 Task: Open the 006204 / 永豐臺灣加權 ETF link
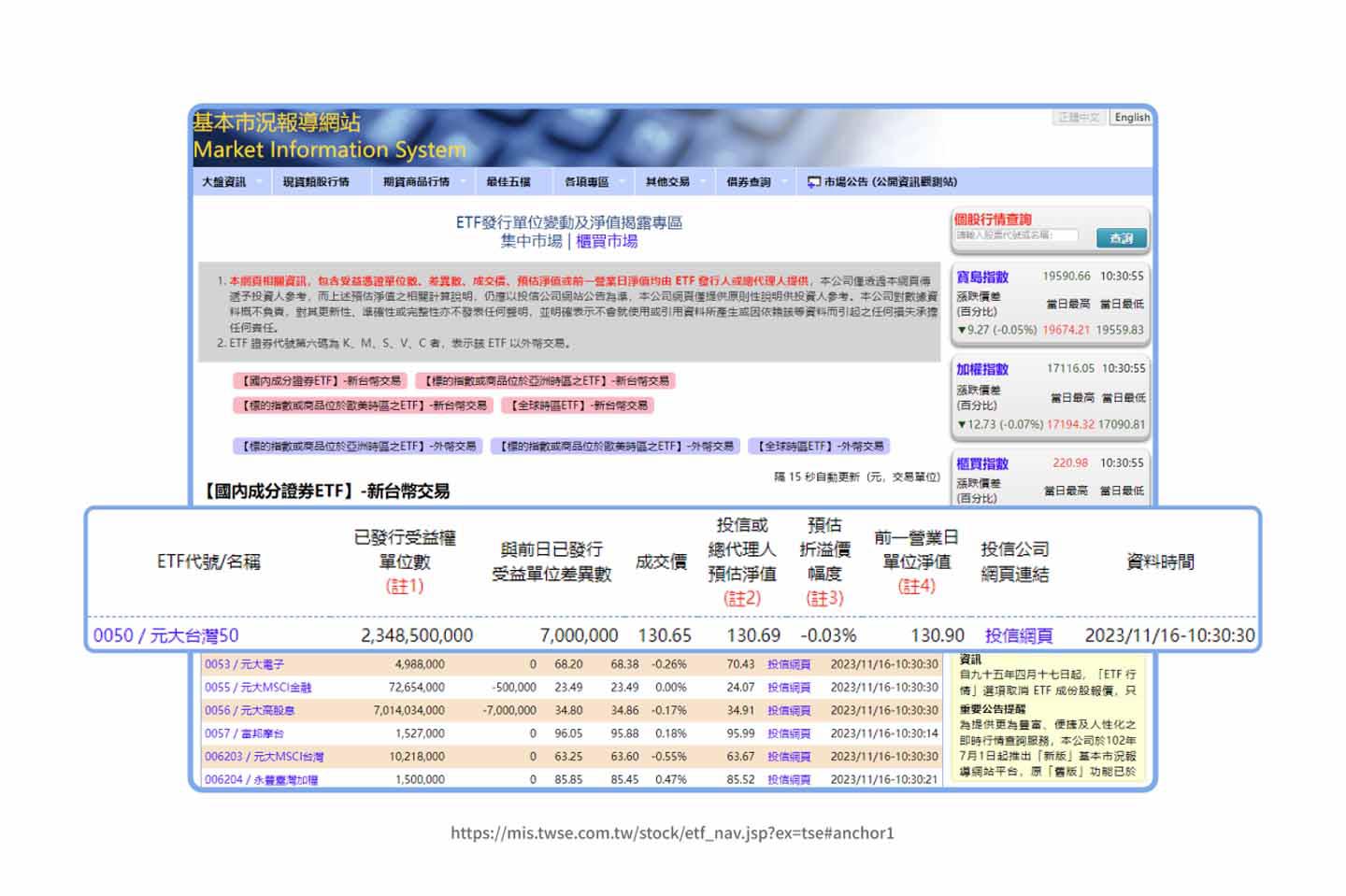pyautogui.click(x=262, y=779)
